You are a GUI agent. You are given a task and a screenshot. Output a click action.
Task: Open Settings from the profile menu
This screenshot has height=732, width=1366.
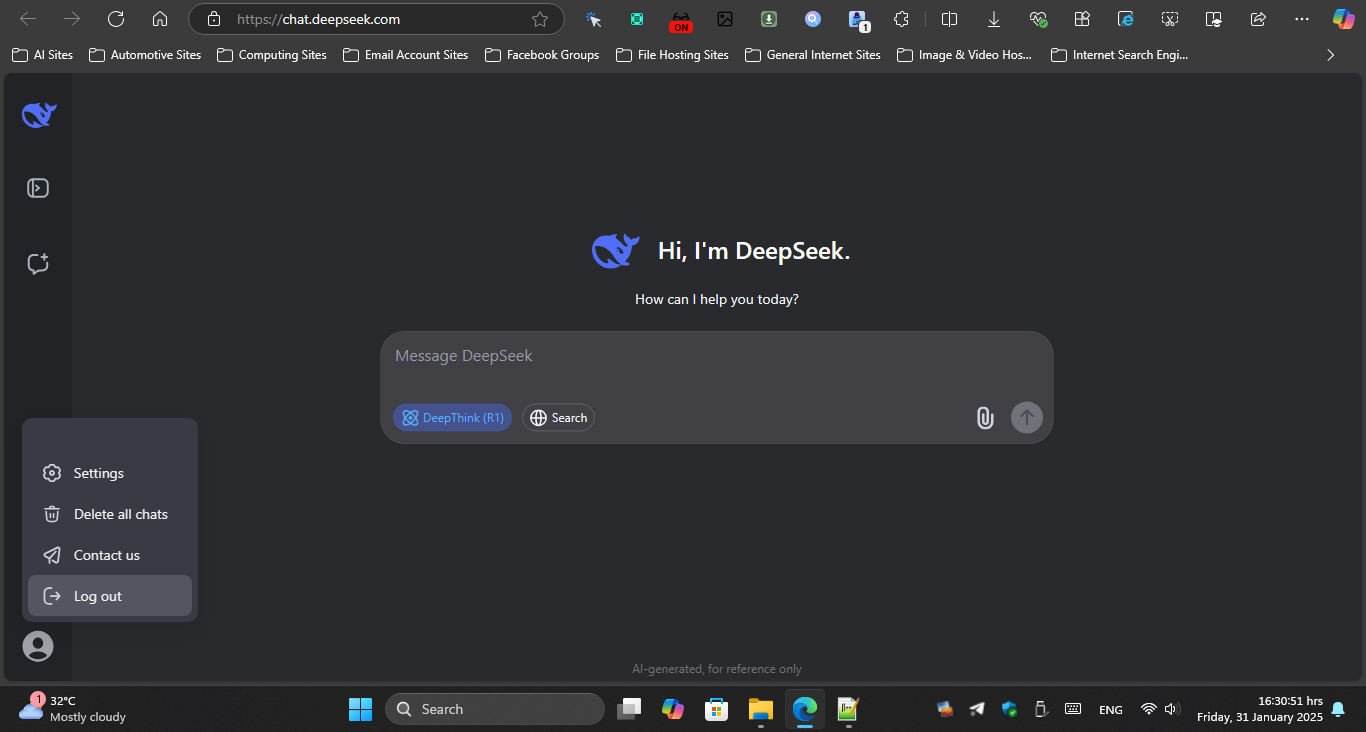110,473
